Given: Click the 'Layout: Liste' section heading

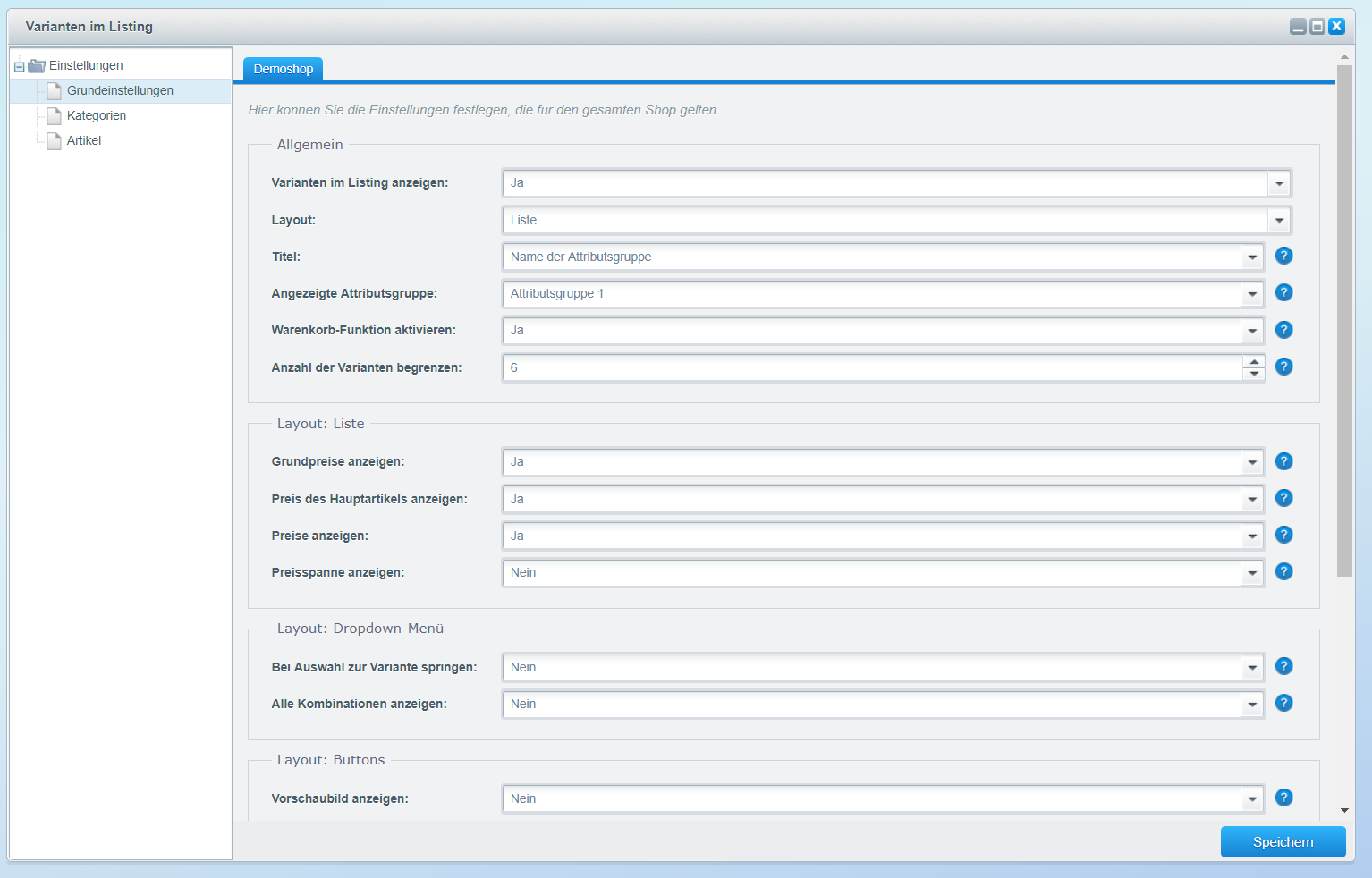Looking at the screenshot, I should [x=320, y=424].
